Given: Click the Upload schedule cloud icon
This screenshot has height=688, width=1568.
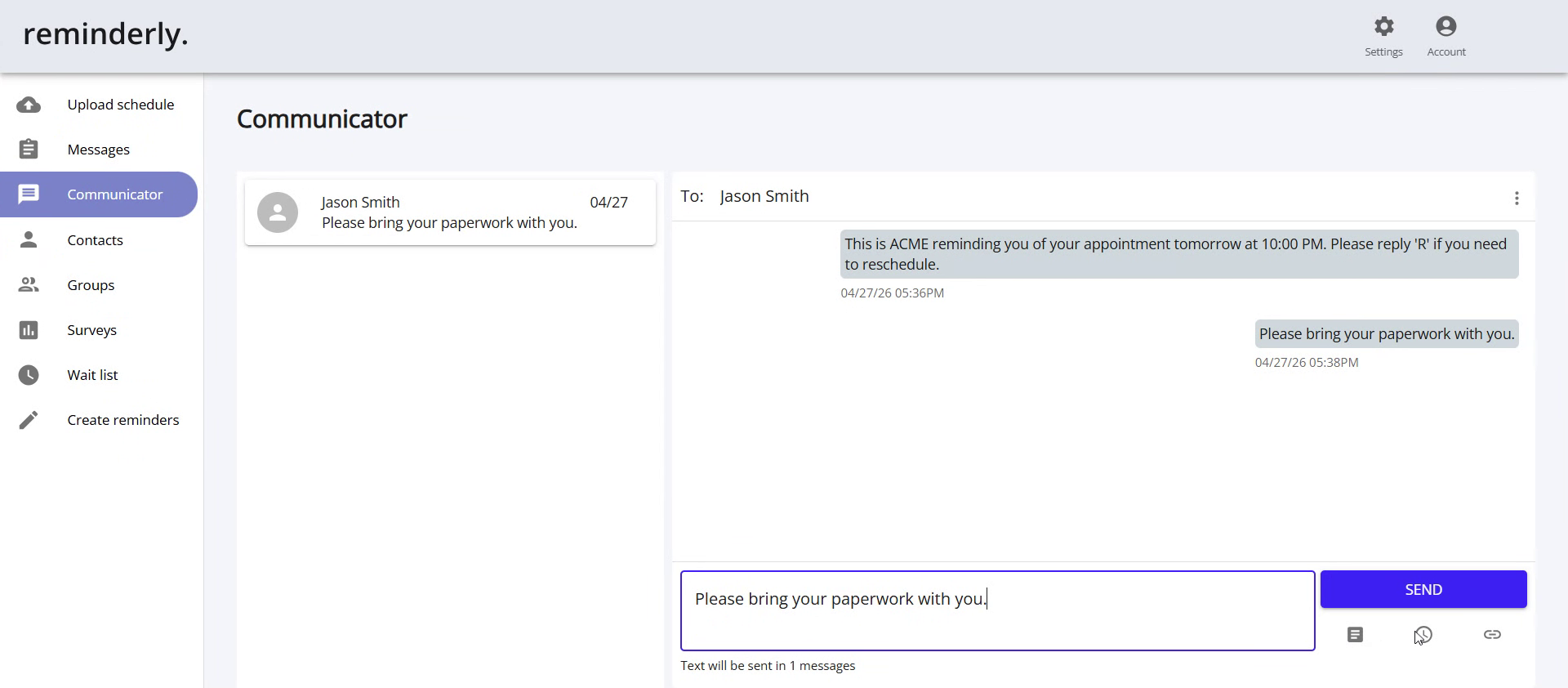Looking at the screenshot, I should [29, 105].
